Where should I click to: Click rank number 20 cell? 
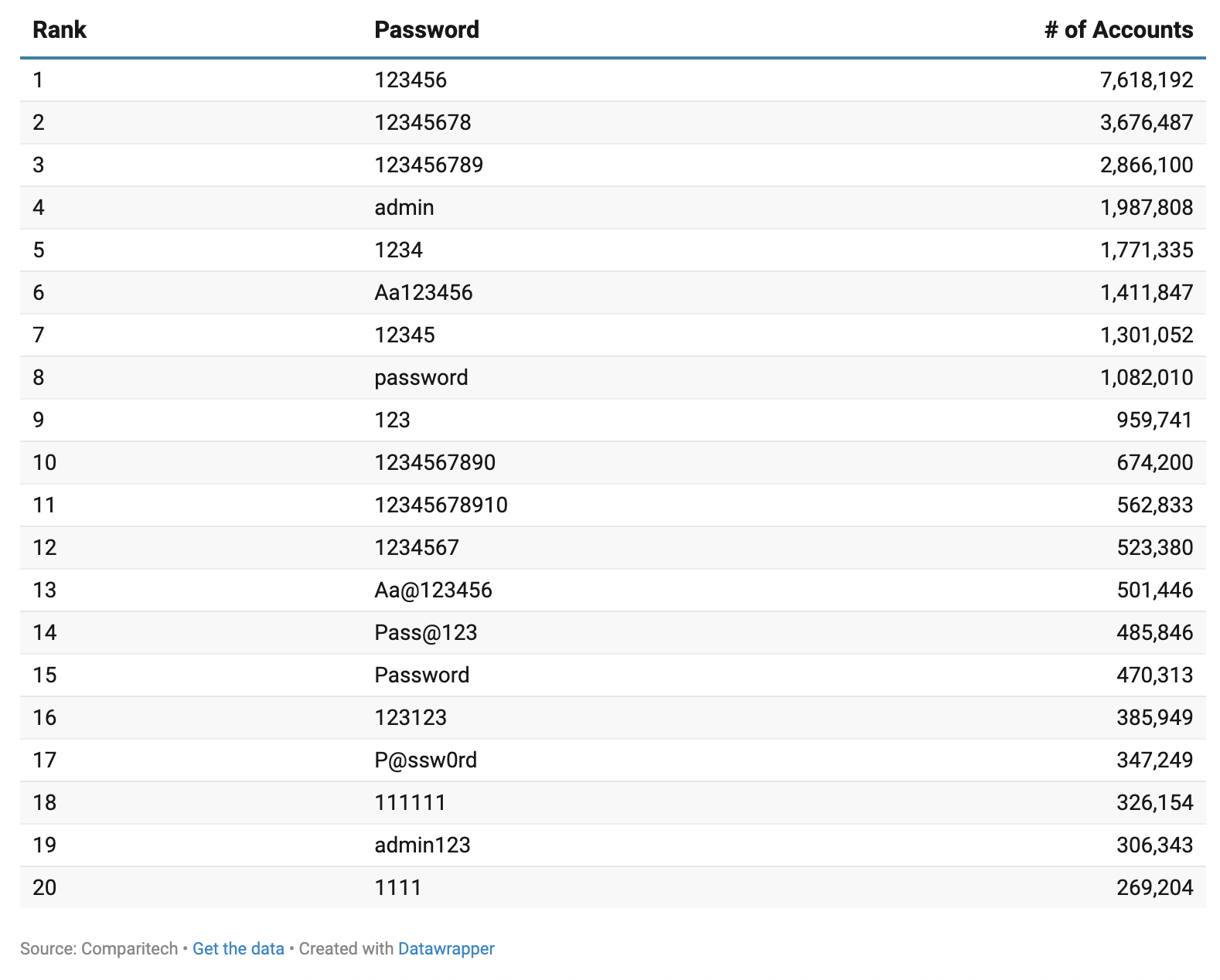click(45, 888)
